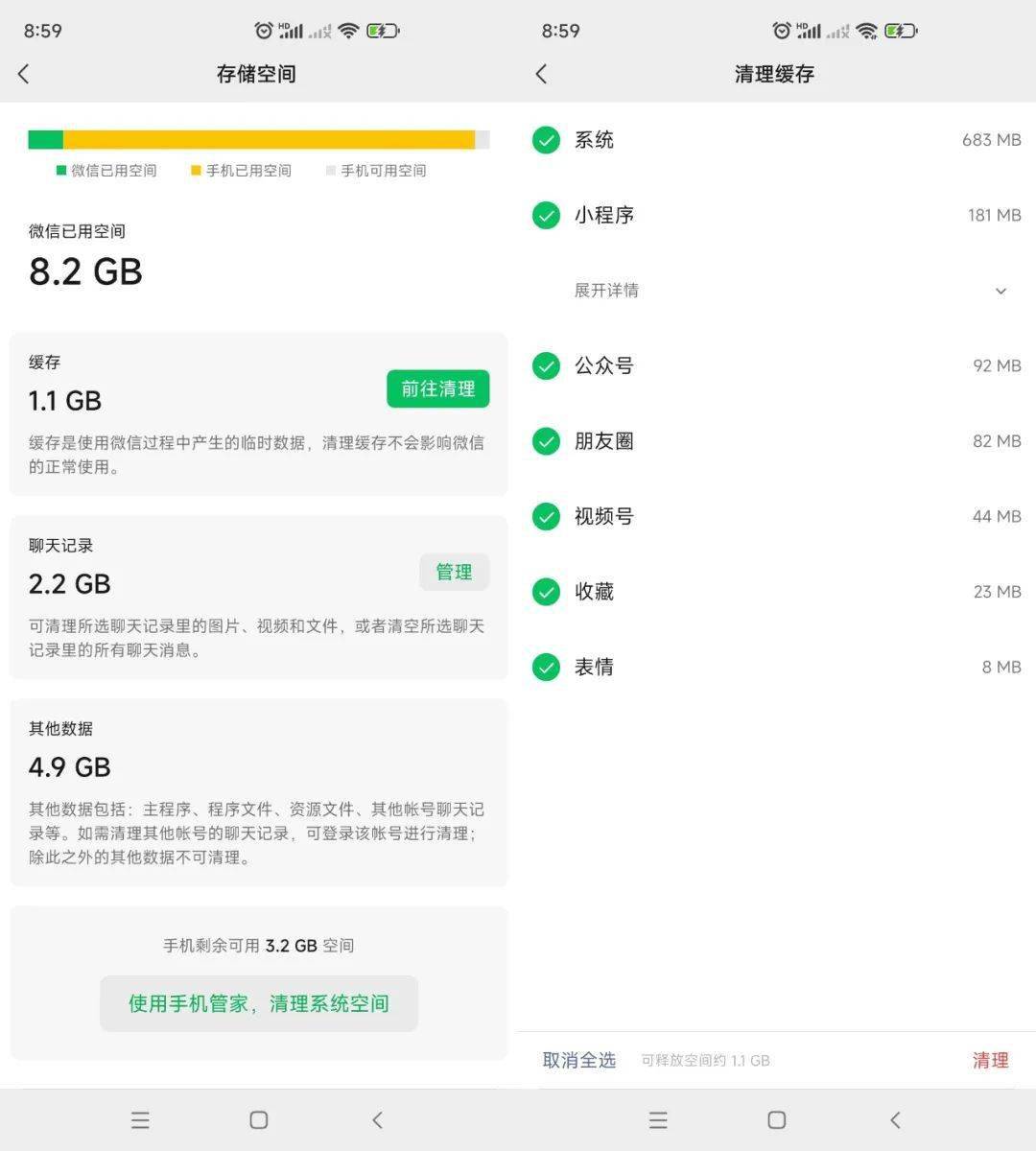
Task: Open recent apps menu on 清理缓存 screen
Action: [x=658, y=1119]
